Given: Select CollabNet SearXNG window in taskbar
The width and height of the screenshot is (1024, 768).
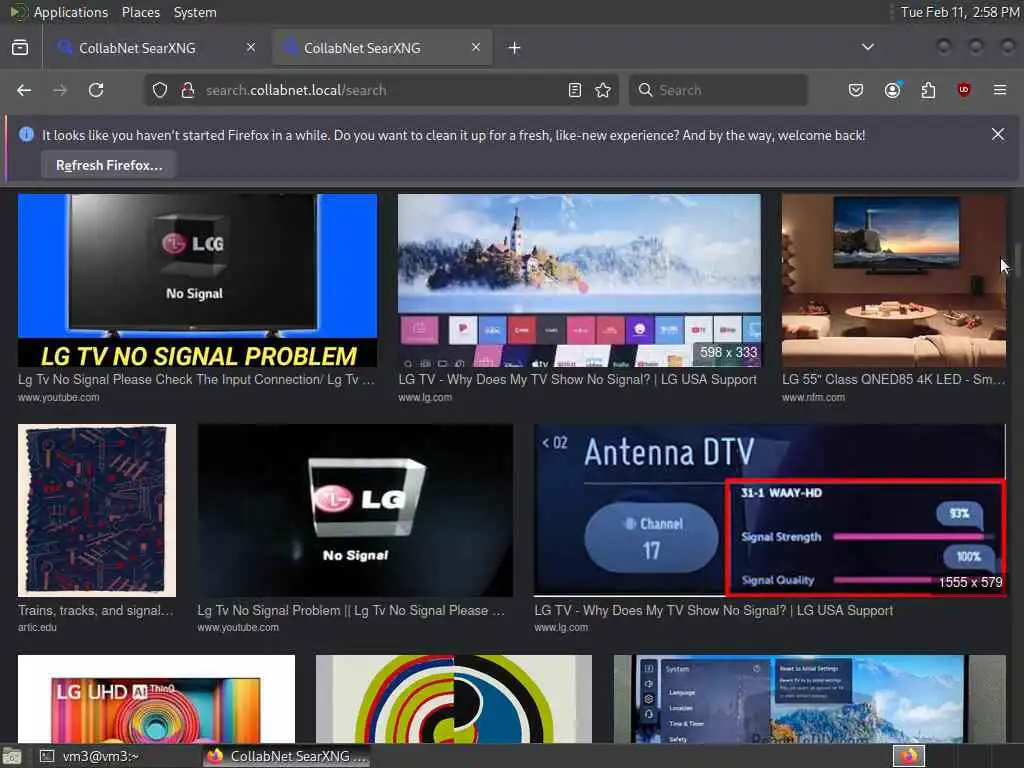Looking at the screenshot, I should [x=287, y=756].
